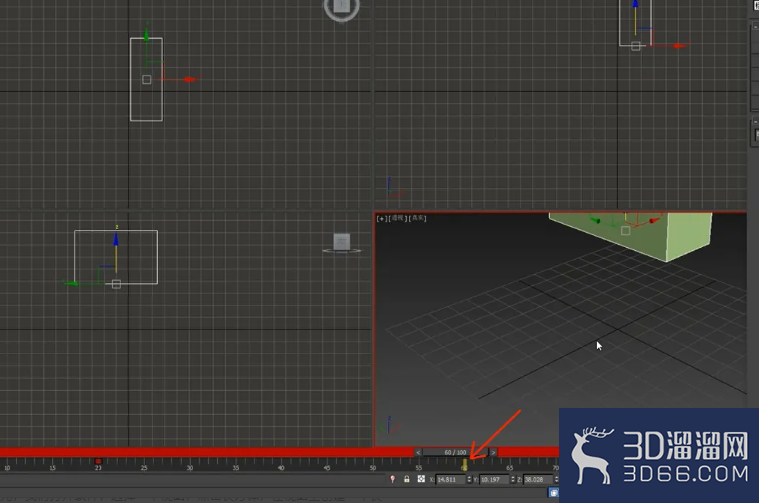Click the Z coordinate field showing 38.028

click(x=537, y=480)
